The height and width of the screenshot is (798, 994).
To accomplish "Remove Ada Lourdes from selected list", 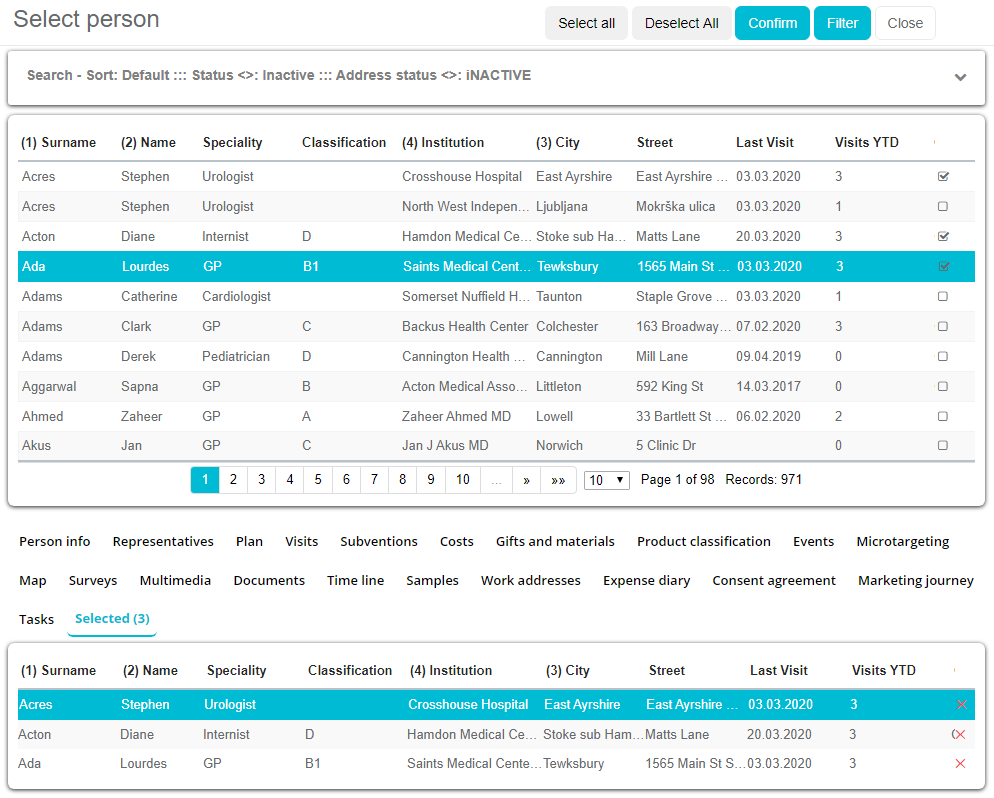I will click(x=960, y=764).
